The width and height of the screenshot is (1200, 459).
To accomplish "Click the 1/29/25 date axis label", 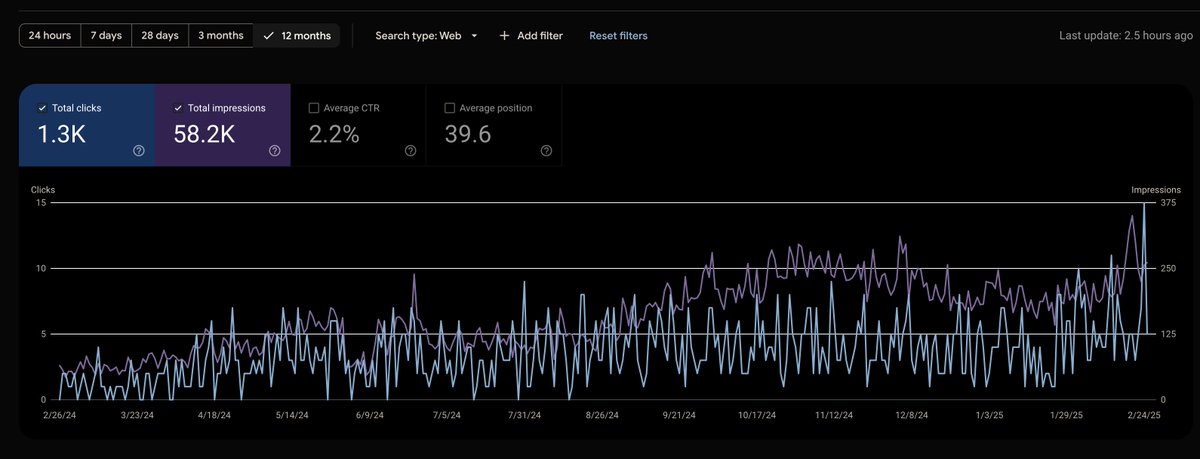I will point(1065,415).
